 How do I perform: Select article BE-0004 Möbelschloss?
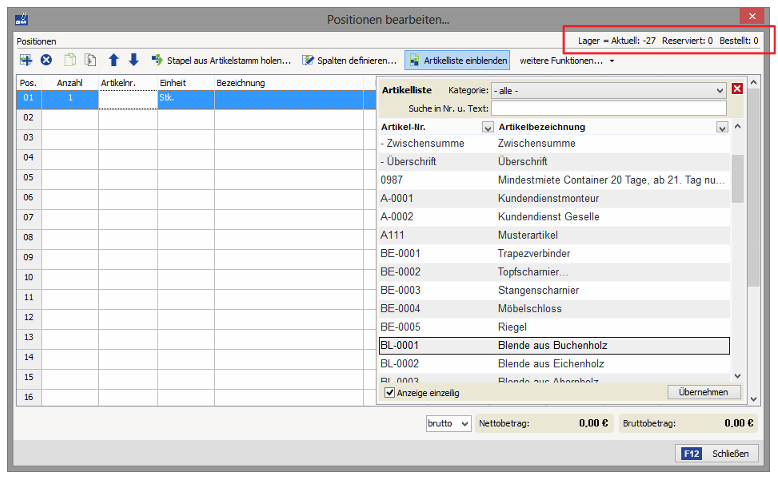pyautogui.click(x=554, y=309)
